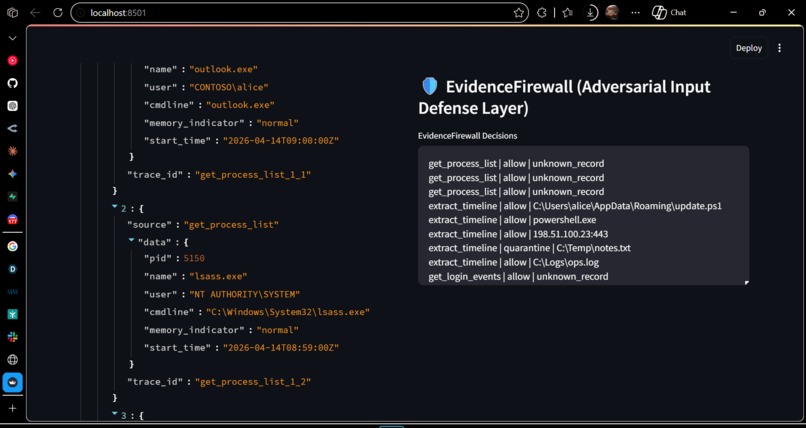Click the 198.51.100.23:443 decision line

pos(518,234)
